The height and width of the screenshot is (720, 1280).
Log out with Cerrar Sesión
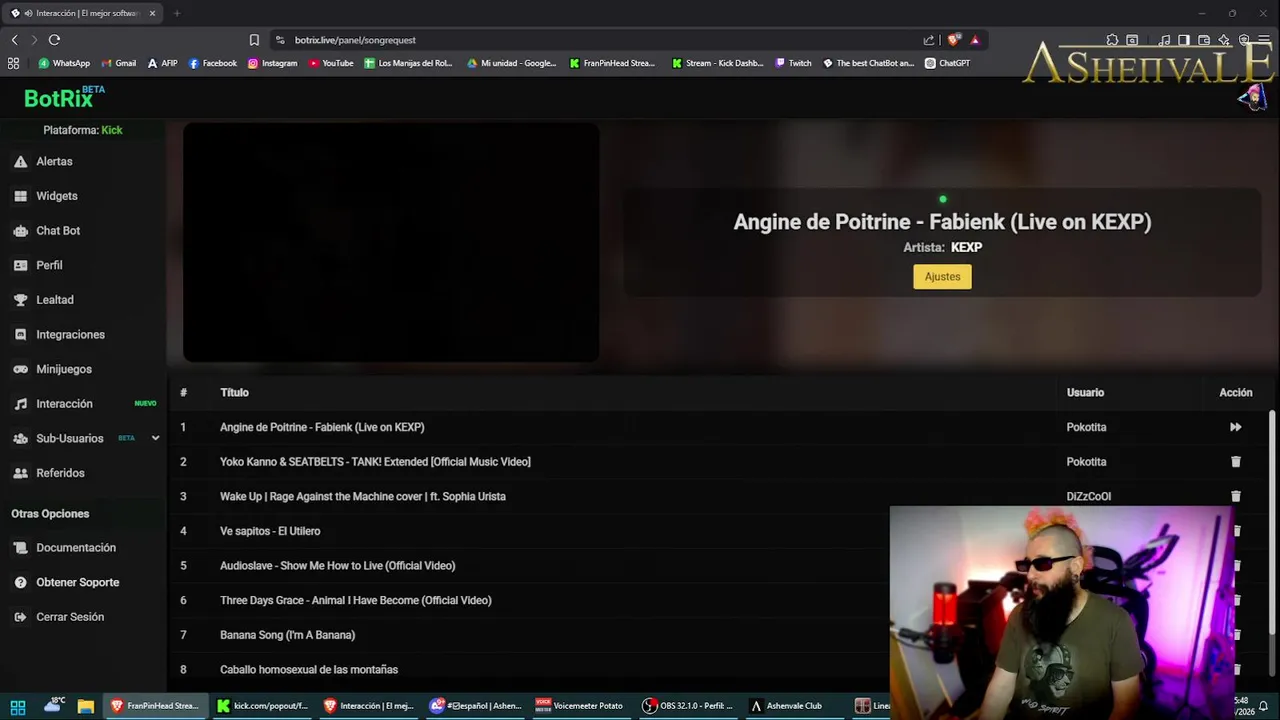point(70,617)
